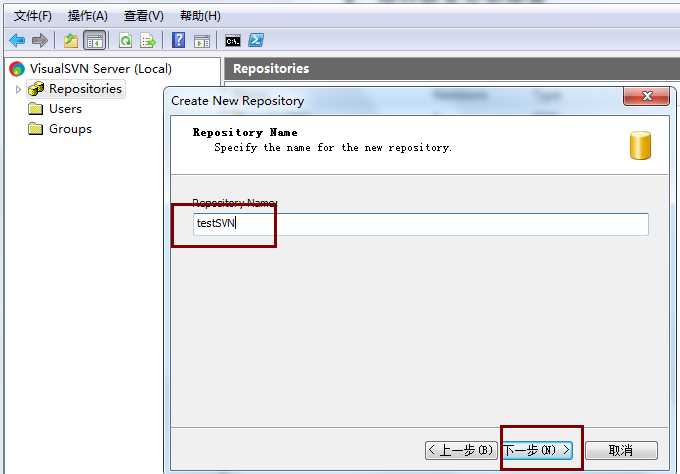Toggle the Show/Hide action pane icon

click(202, 41)
